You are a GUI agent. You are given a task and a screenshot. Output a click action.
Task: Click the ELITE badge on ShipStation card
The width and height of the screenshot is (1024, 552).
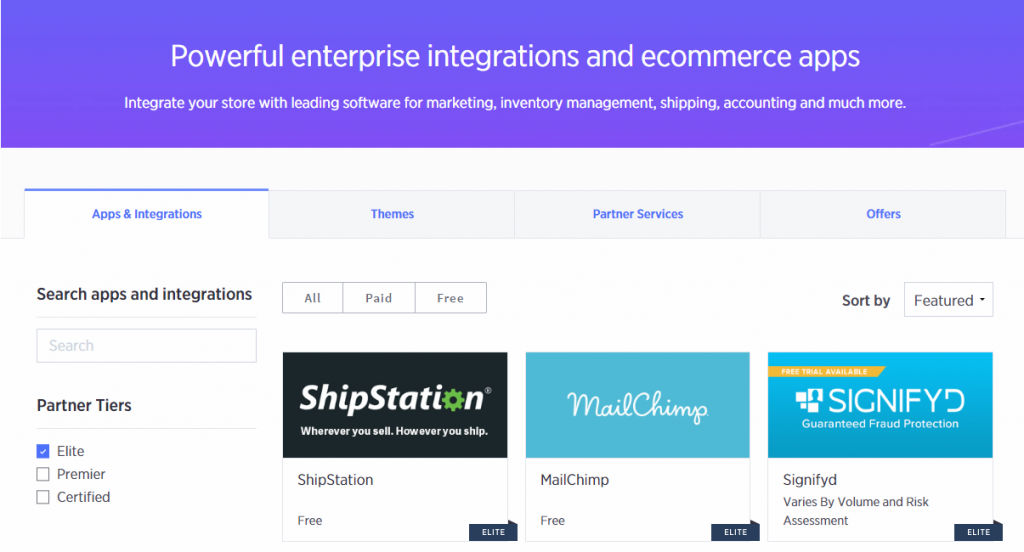pyautogui.click(x=493, y=532)
